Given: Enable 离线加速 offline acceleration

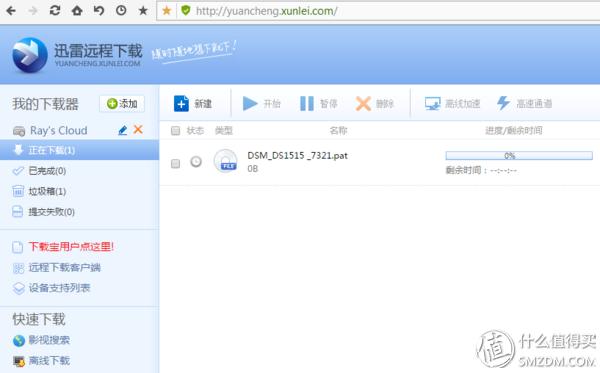Looking at the screenshot, I should pos(452,104).
